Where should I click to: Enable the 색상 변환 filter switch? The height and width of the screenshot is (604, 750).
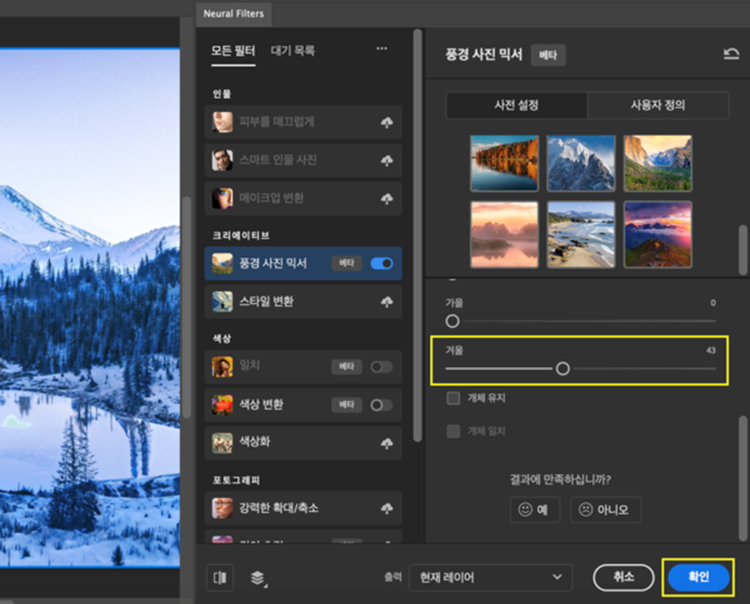click(x=382, y=405)
